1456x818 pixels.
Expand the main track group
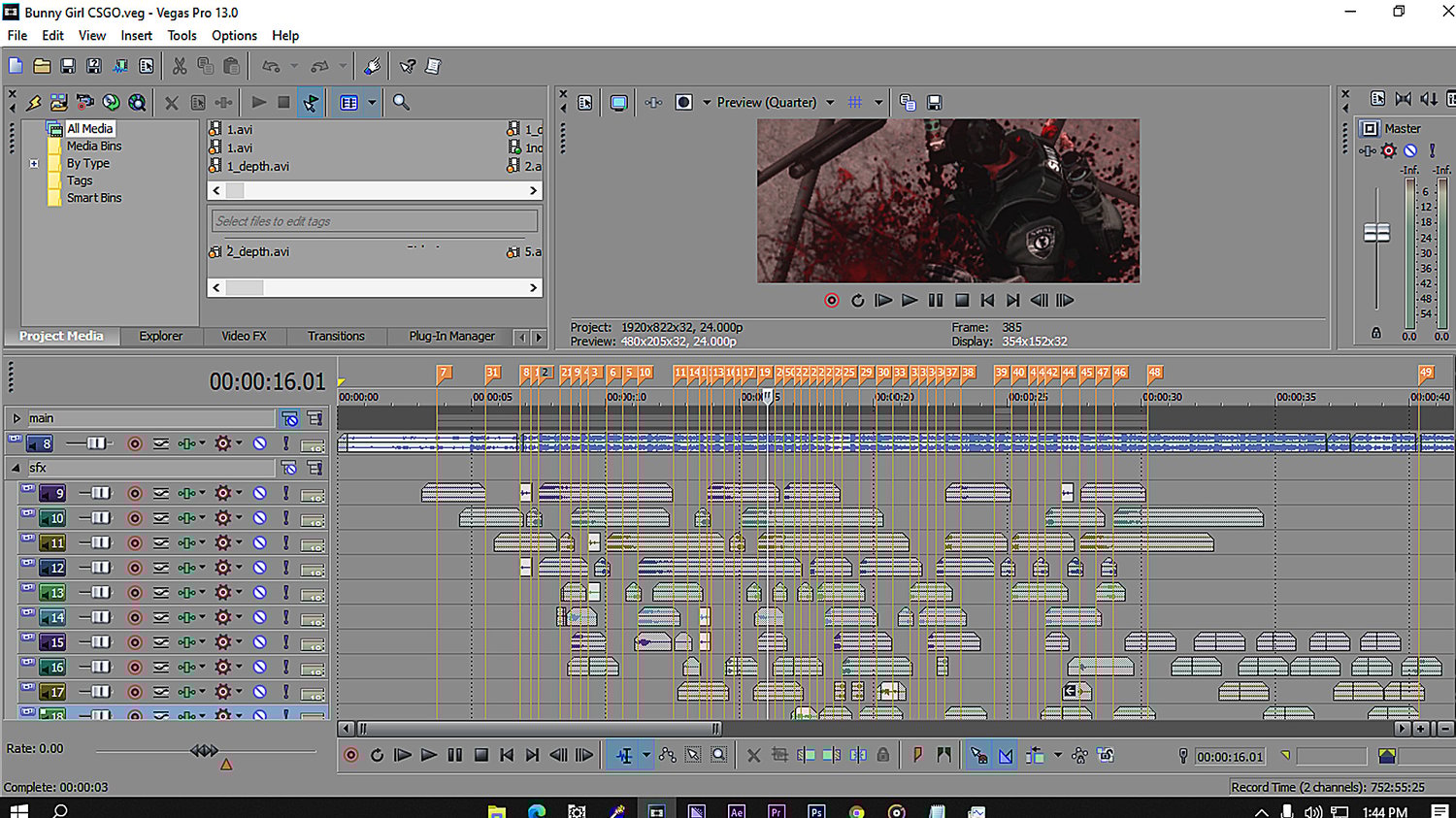(17, 418)
